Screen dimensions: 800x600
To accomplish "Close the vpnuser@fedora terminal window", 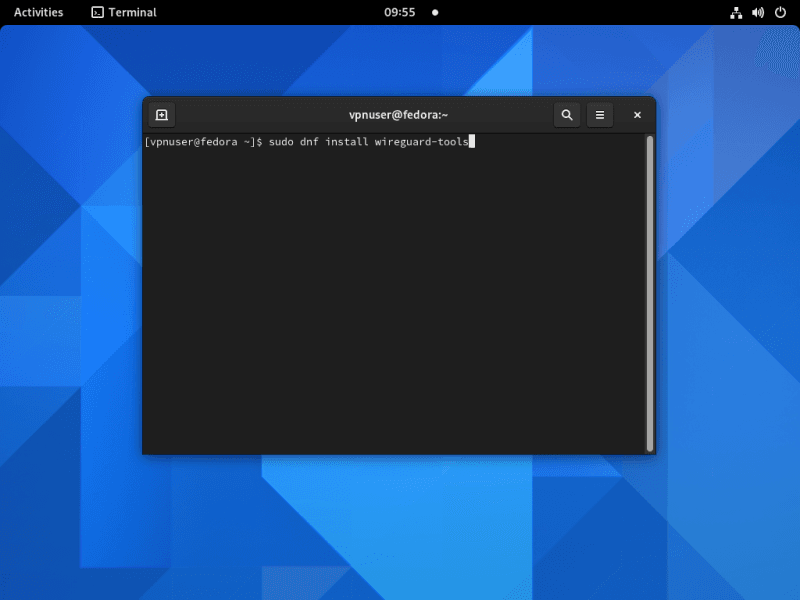I will click(637, 115).
